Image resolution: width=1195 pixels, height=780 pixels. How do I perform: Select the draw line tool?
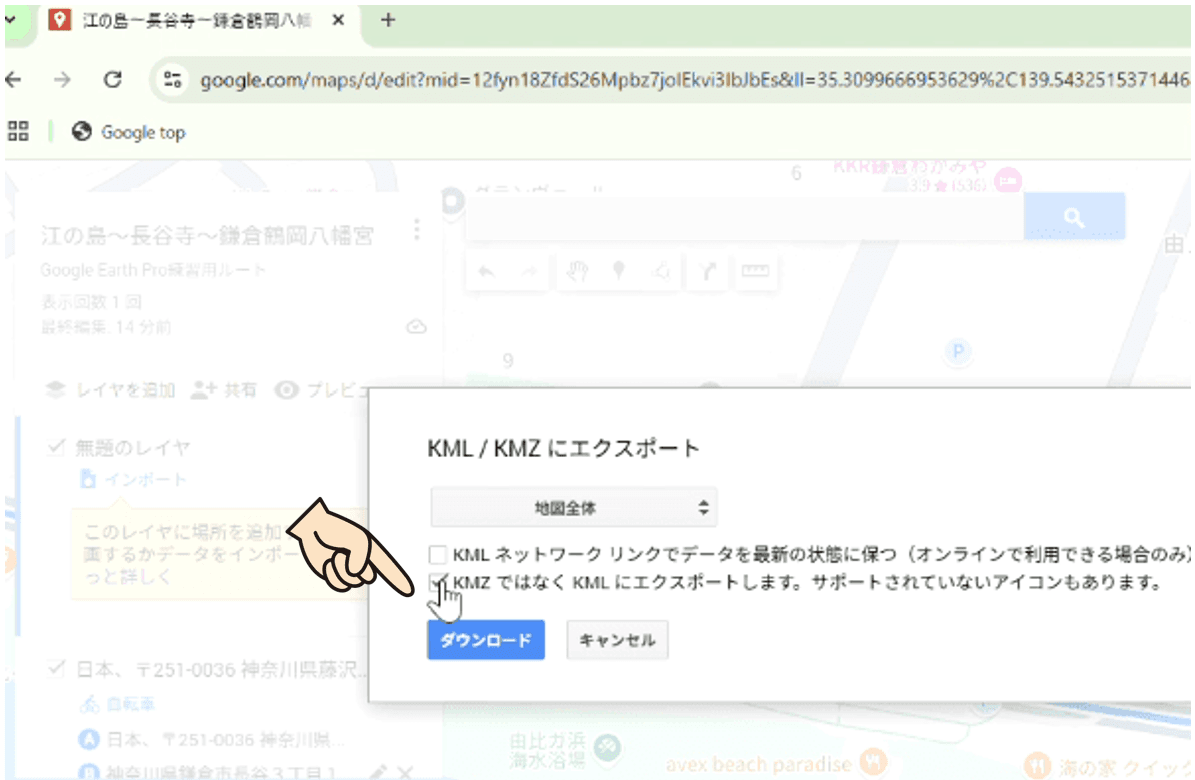(660, 273)
